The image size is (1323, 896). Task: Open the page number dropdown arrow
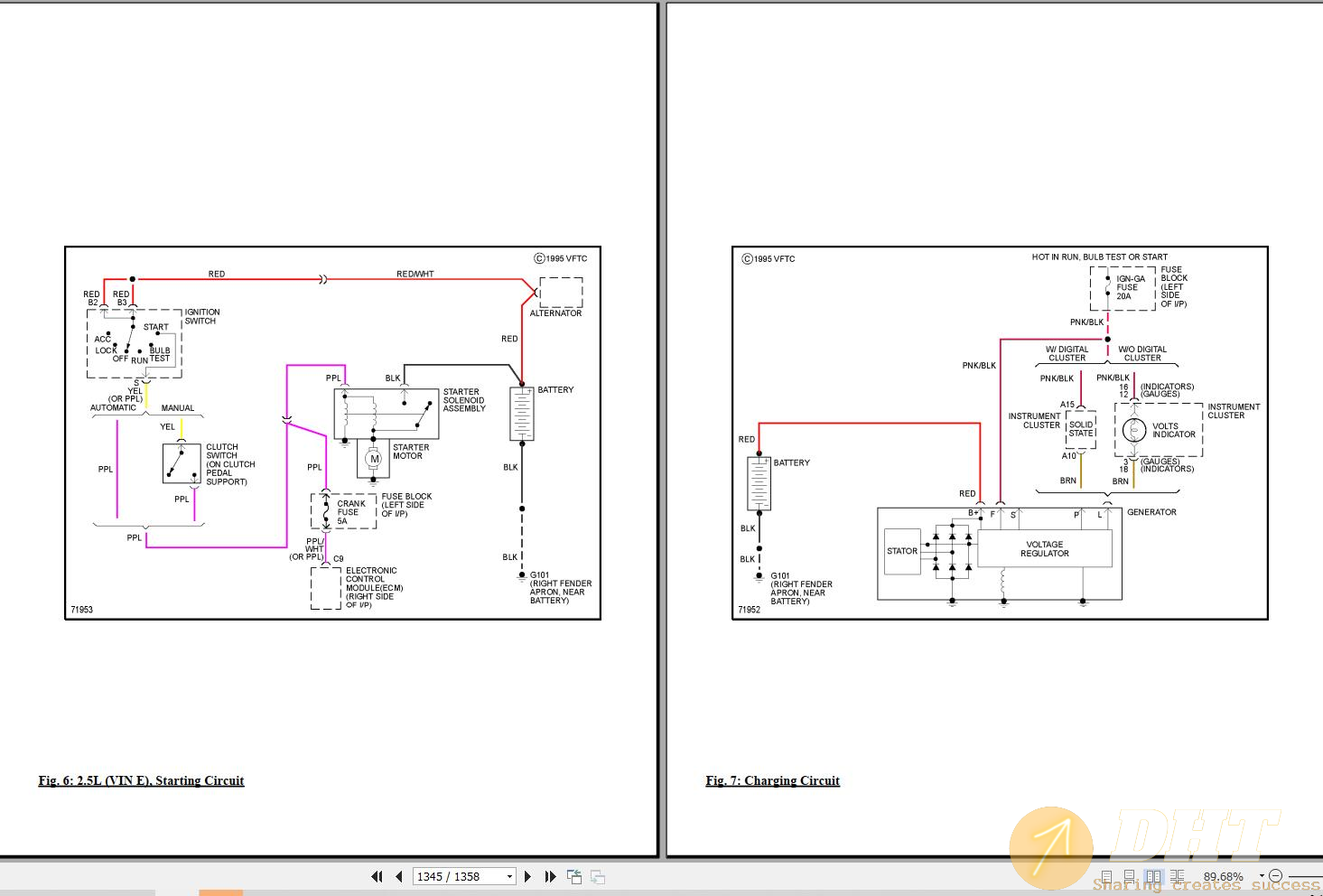[509, 876]
